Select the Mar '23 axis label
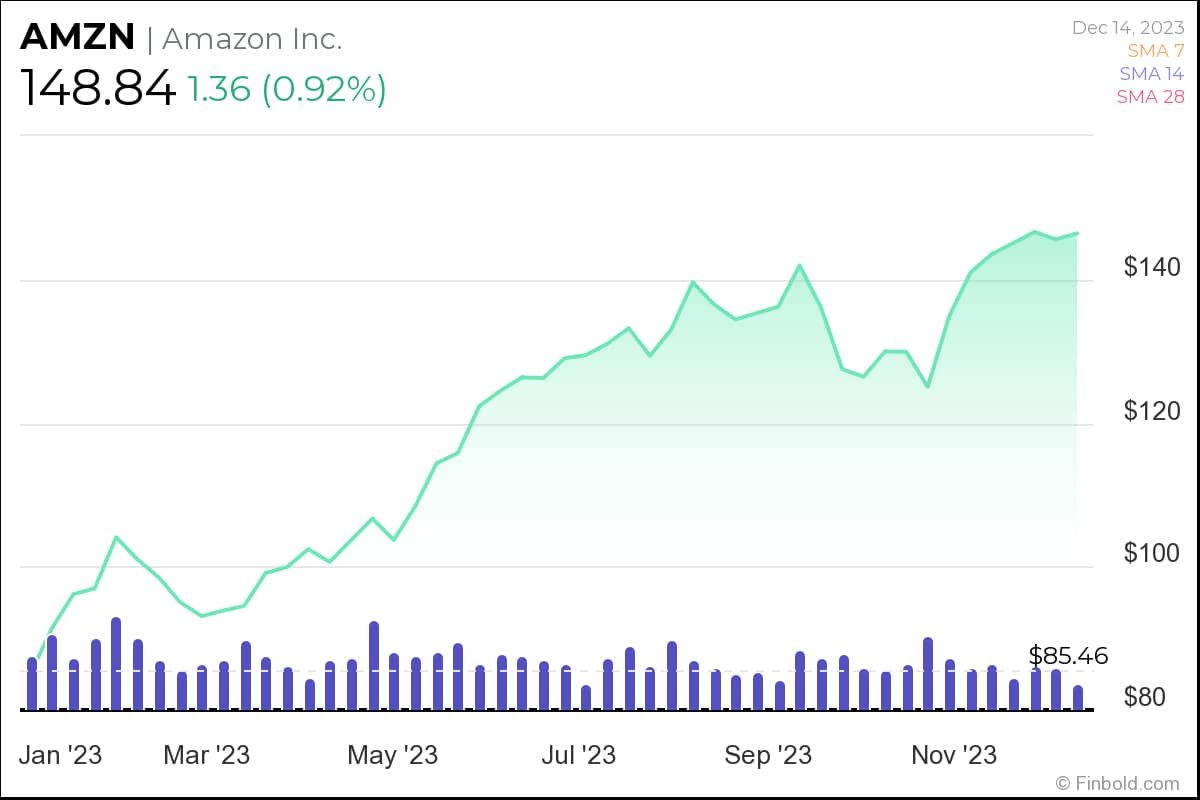This screenshot has width=1200, height=800. [206, 755]
